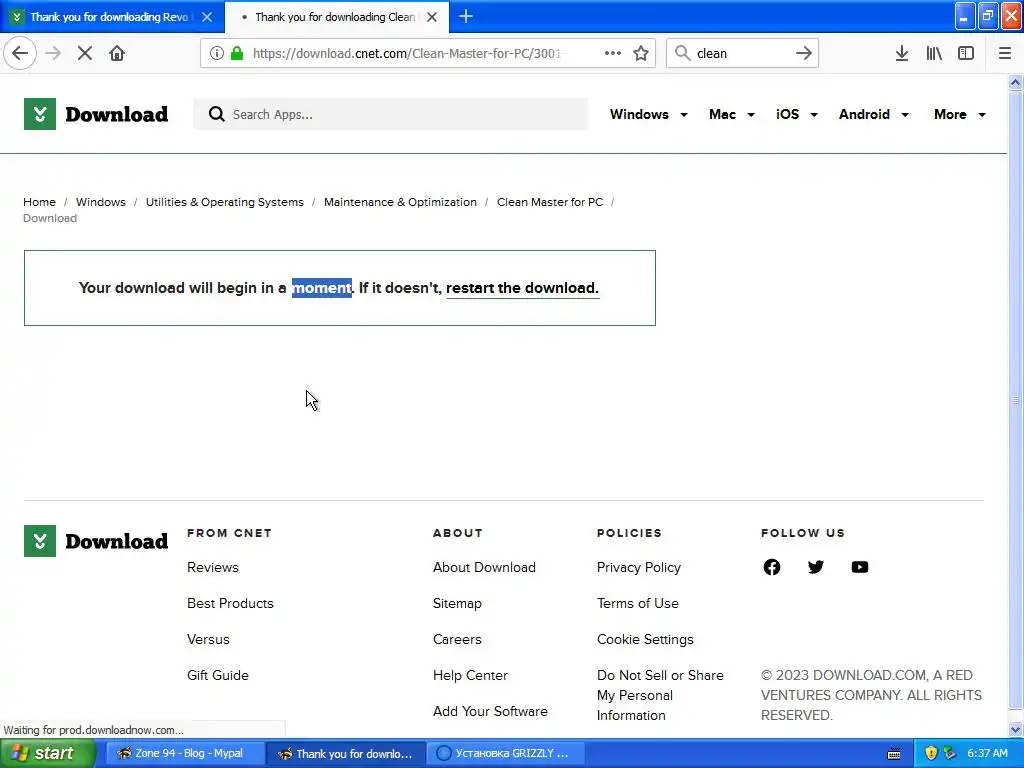Switch to the Revo download tab
This screenshot has height=768, width=1024.
111,17
